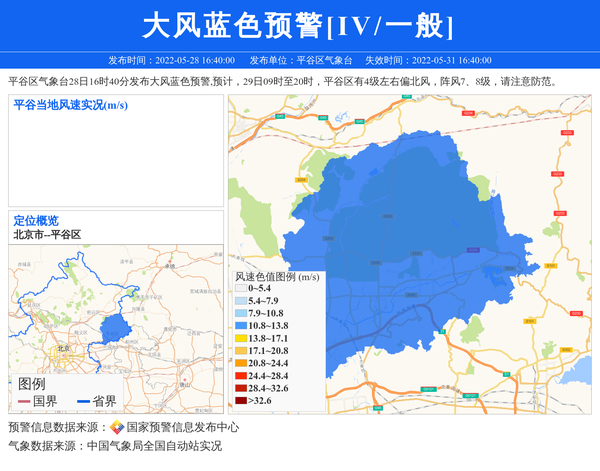This screenshot has height=471, width=600.
Task: Click the 大风蓝色预警 title banner
Action: (299, 25)
